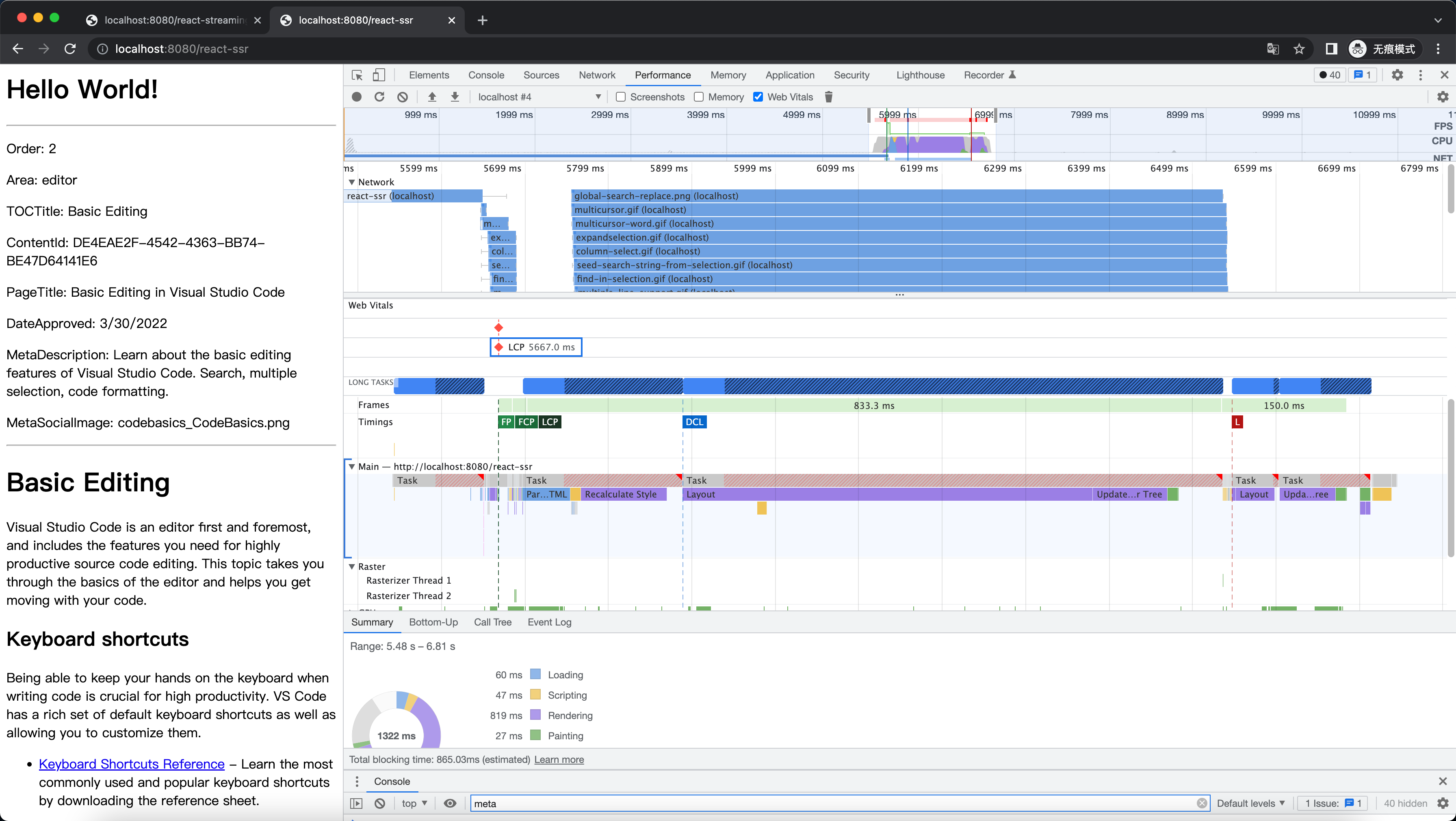
Task: Toggle the device toolbar icon
Action: 379,75
